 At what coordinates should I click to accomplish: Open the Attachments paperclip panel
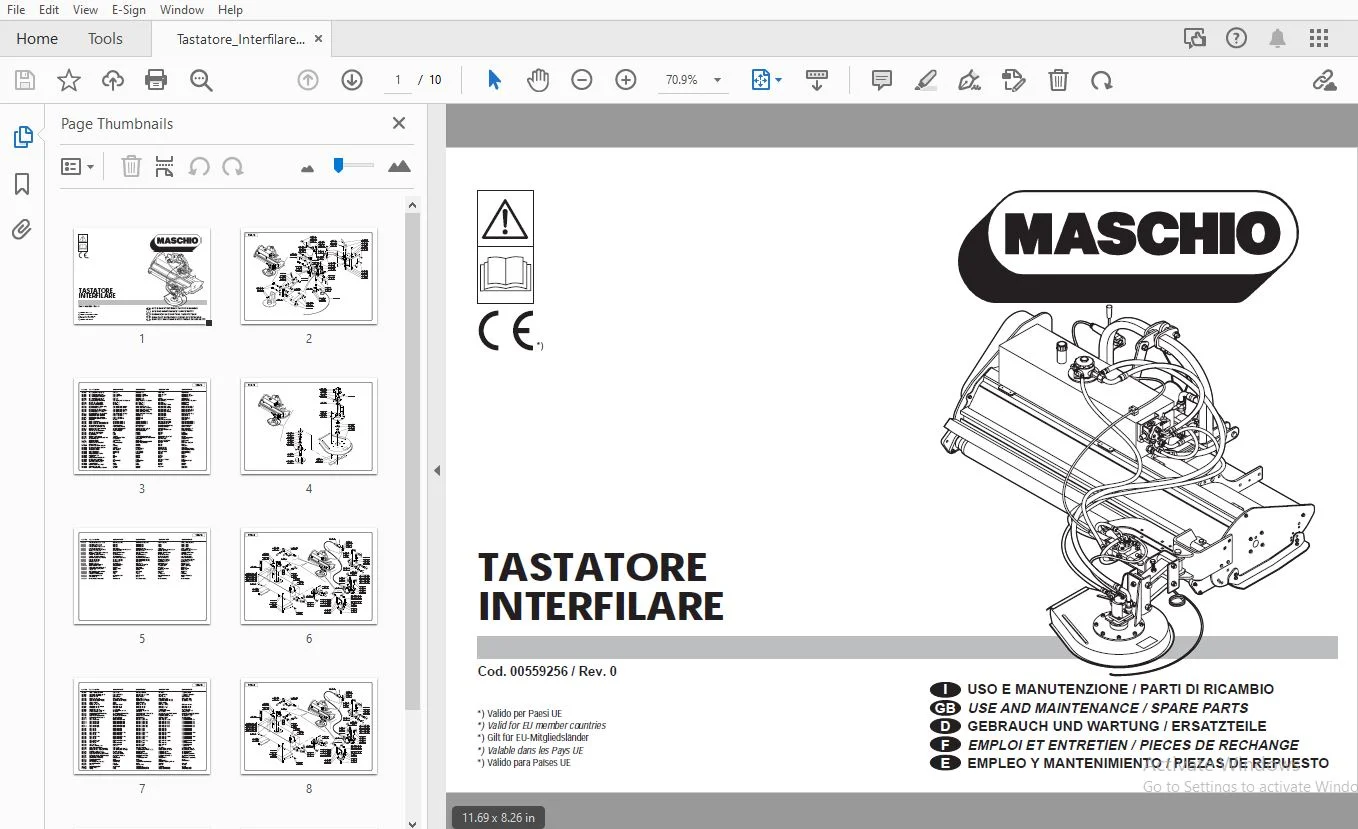pyautogui.click(x=22, y=230)
